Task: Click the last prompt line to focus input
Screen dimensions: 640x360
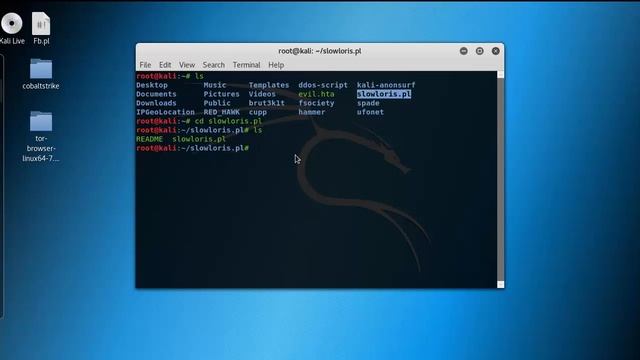Action: (193, 148)
